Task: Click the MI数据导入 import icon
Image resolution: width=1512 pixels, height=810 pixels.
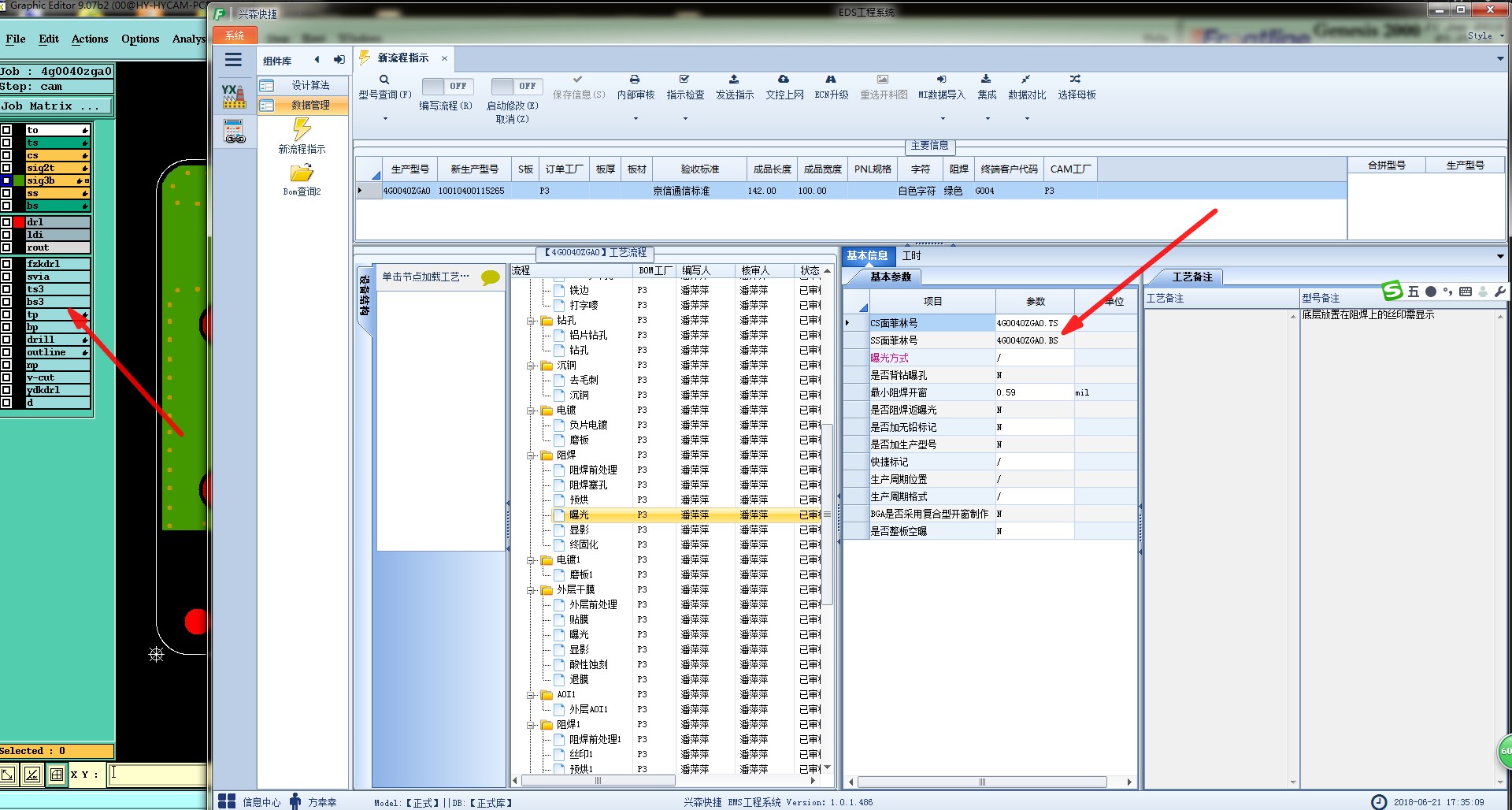Action: coord(941,80)
